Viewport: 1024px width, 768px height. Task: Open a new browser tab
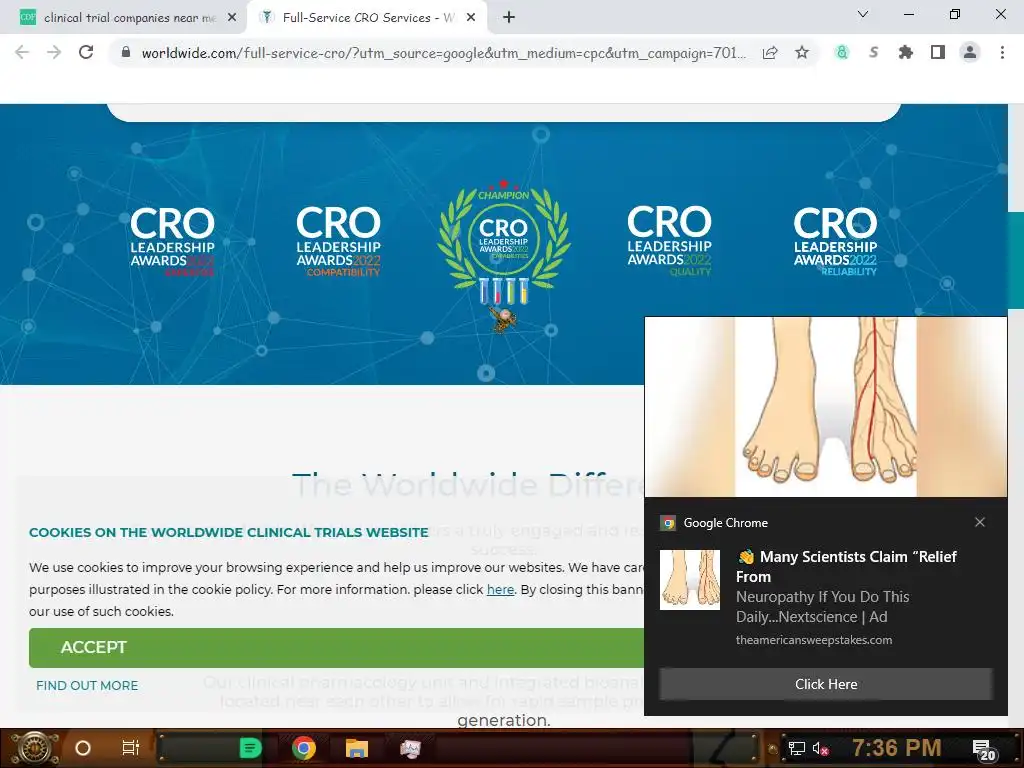click(509, 18)
